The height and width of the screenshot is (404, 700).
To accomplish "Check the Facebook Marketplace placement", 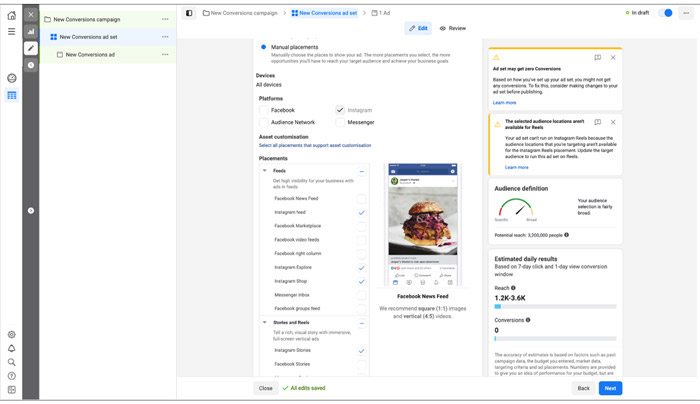I will [x=362, y=226].
